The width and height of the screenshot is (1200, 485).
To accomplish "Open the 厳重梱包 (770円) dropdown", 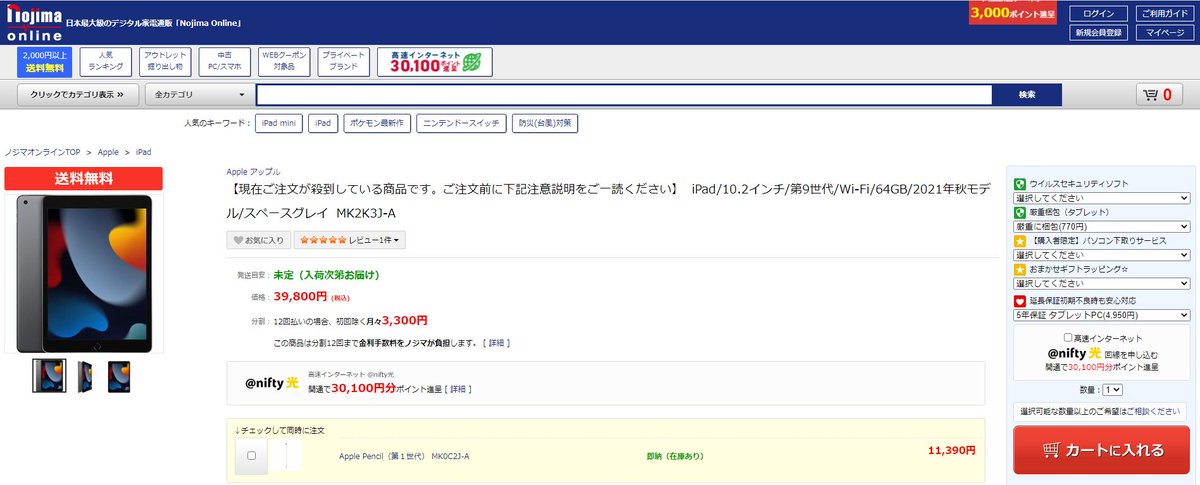I will tap(1102, 227).
